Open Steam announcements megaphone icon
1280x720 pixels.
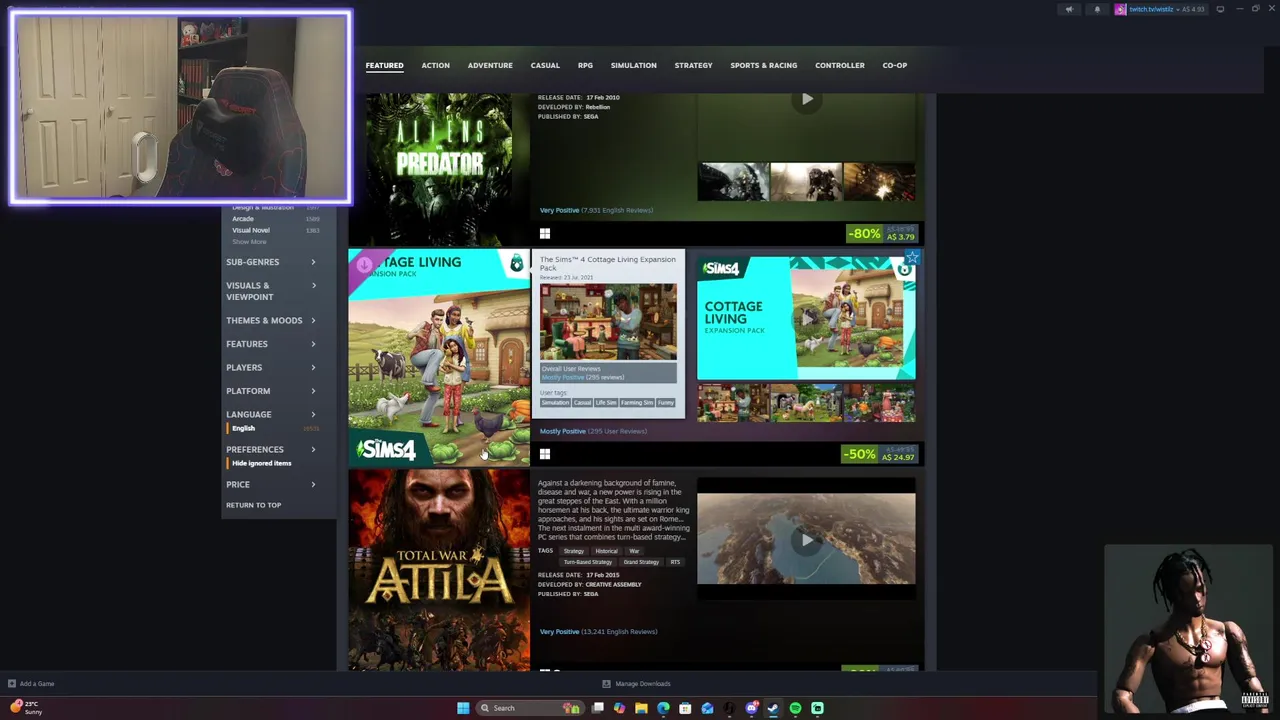1069,9
